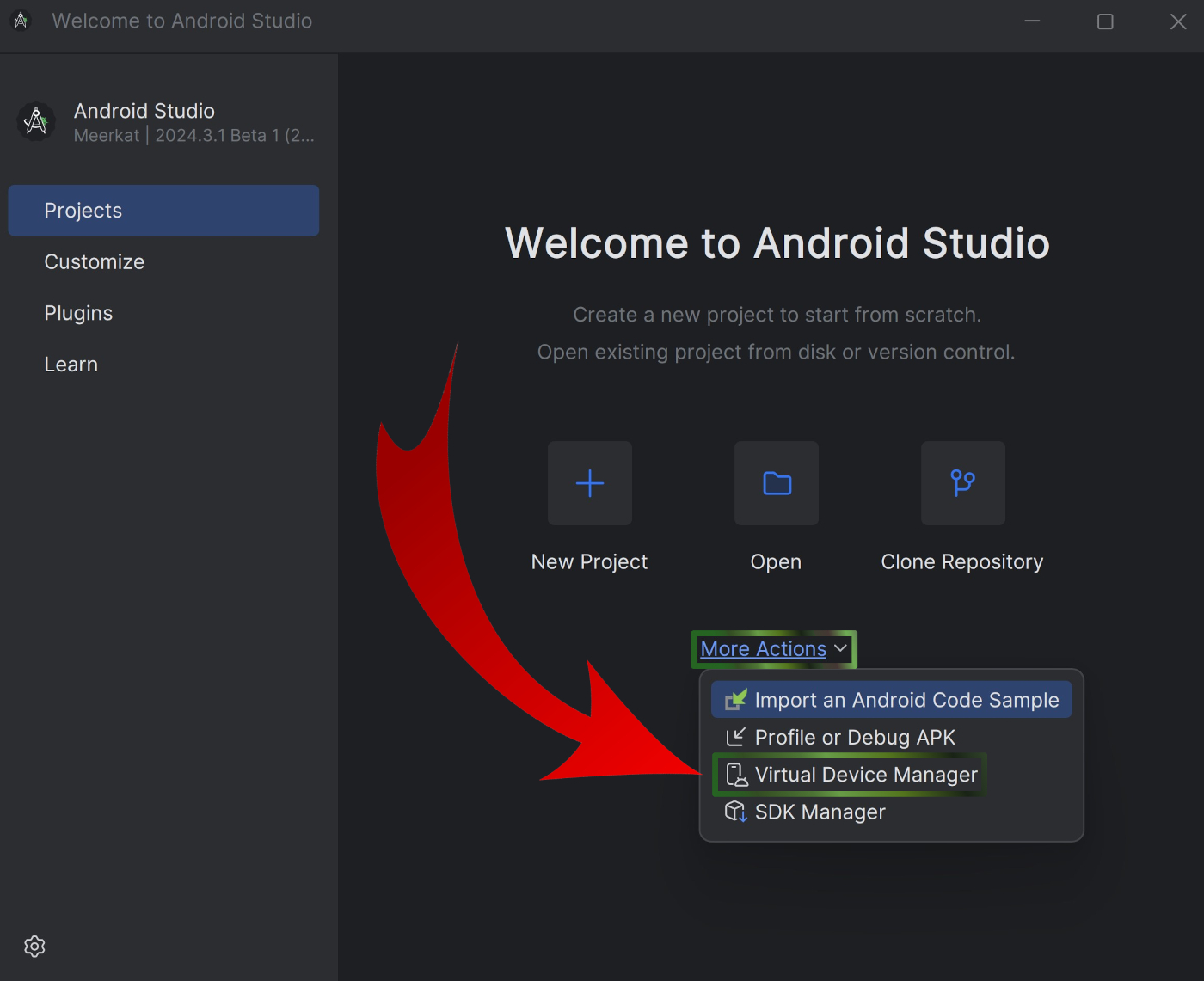Expand the More Actions dropdown chevron
This screenshot has height=981, width=1204.
(x=840, y=648)
